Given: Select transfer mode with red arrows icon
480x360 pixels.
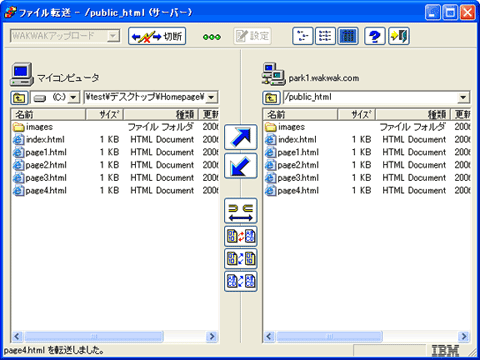Looking at the screenshot, I should point(241,236).
